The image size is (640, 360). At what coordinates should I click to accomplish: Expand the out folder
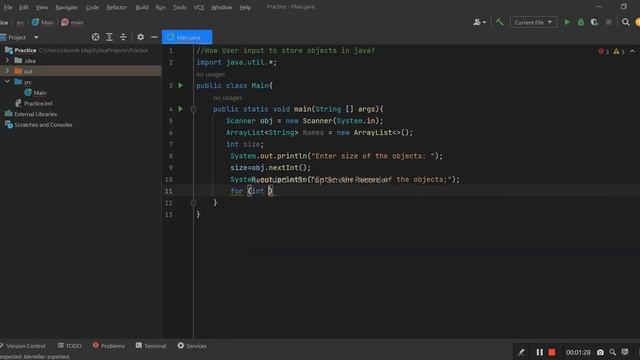coord(7,71)
